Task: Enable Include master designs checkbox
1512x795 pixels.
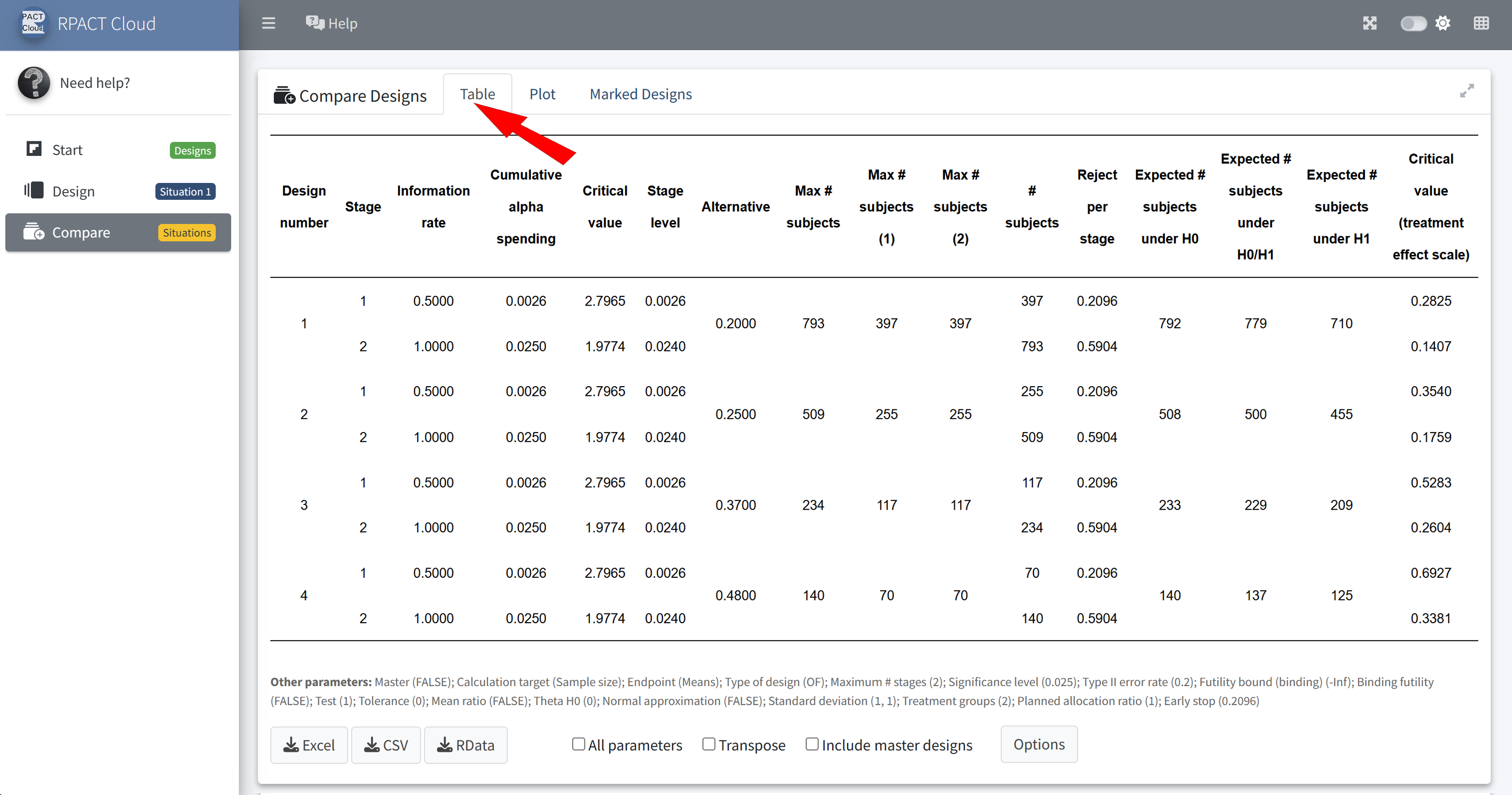Action: [812, 744]
